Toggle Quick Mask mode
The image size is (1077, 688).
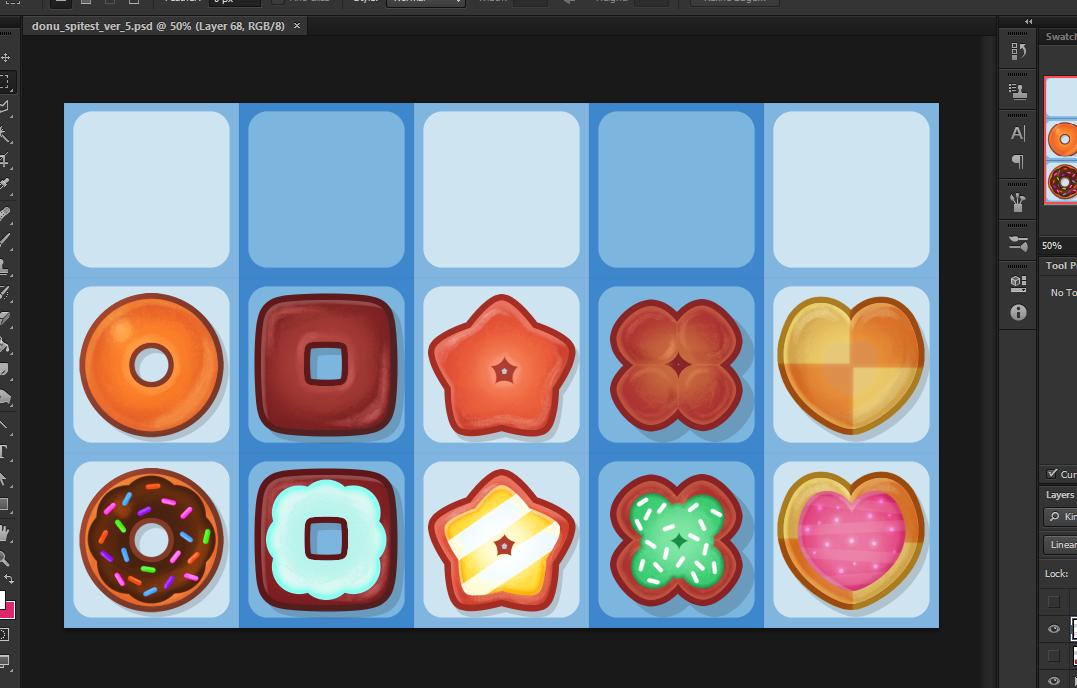pos(4,634)
